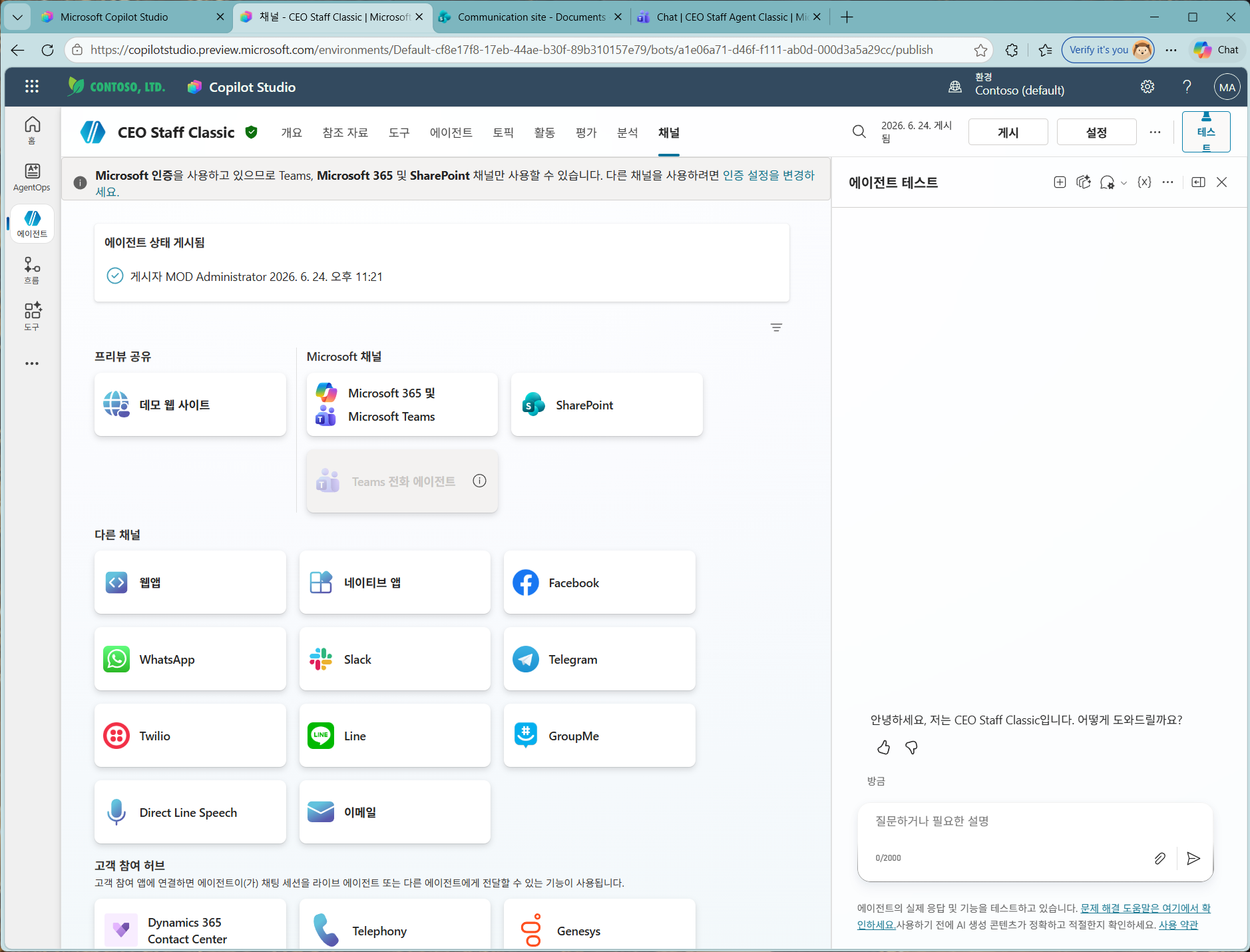This screenshot has width=1250, height=952.
Task: Open the browser tab list dropdown
Action: point(17,17)
